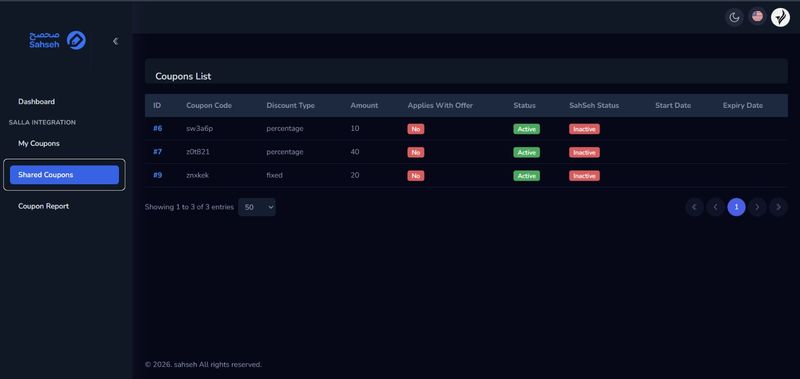
Task: Click Inactive badge for coupon znxkek
Action: 584,176
